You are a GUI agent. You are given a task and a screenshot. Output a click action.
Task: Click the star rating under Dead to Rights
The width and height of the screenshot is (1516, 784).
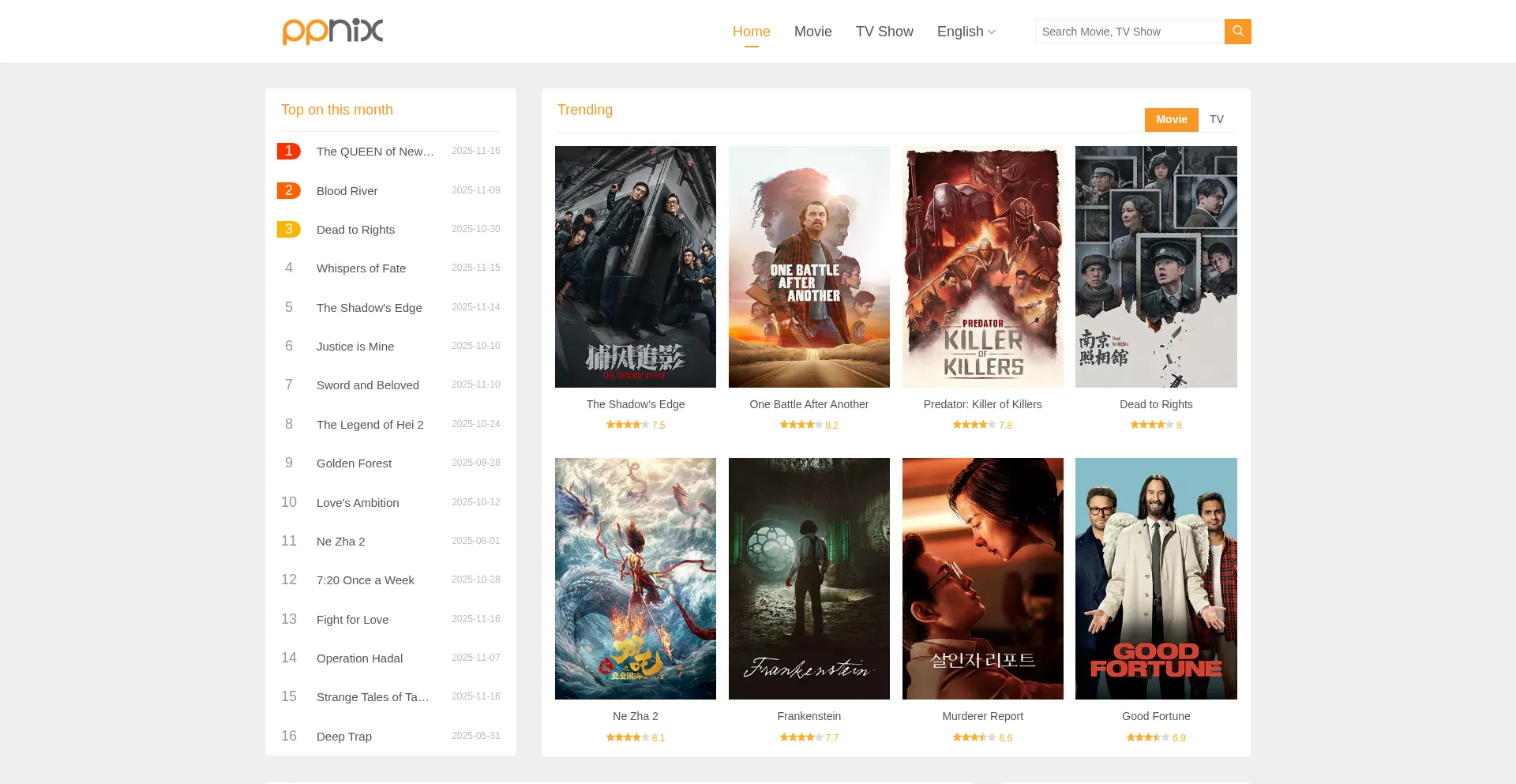1151,425
